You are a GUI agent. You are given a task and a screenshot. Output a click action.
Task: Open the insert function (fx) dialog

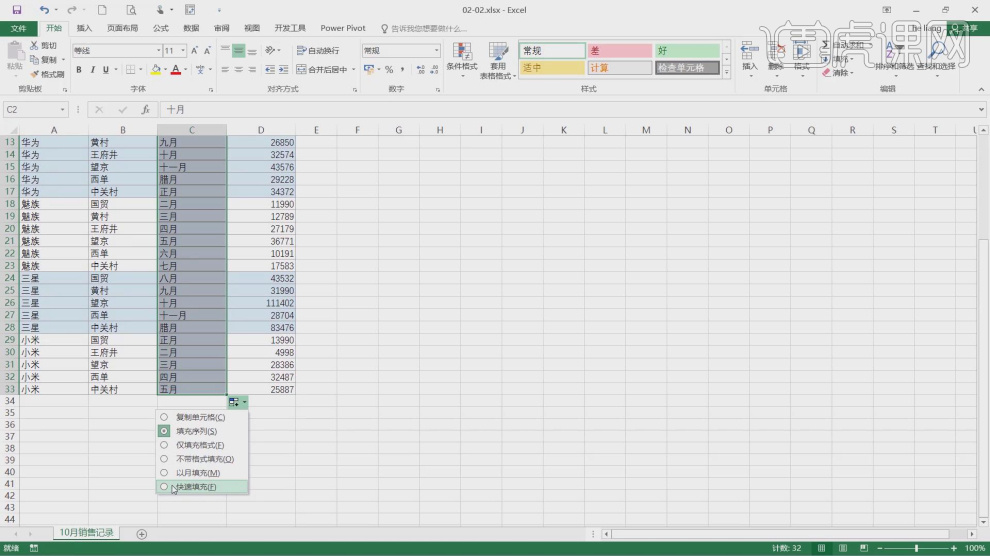145,110
